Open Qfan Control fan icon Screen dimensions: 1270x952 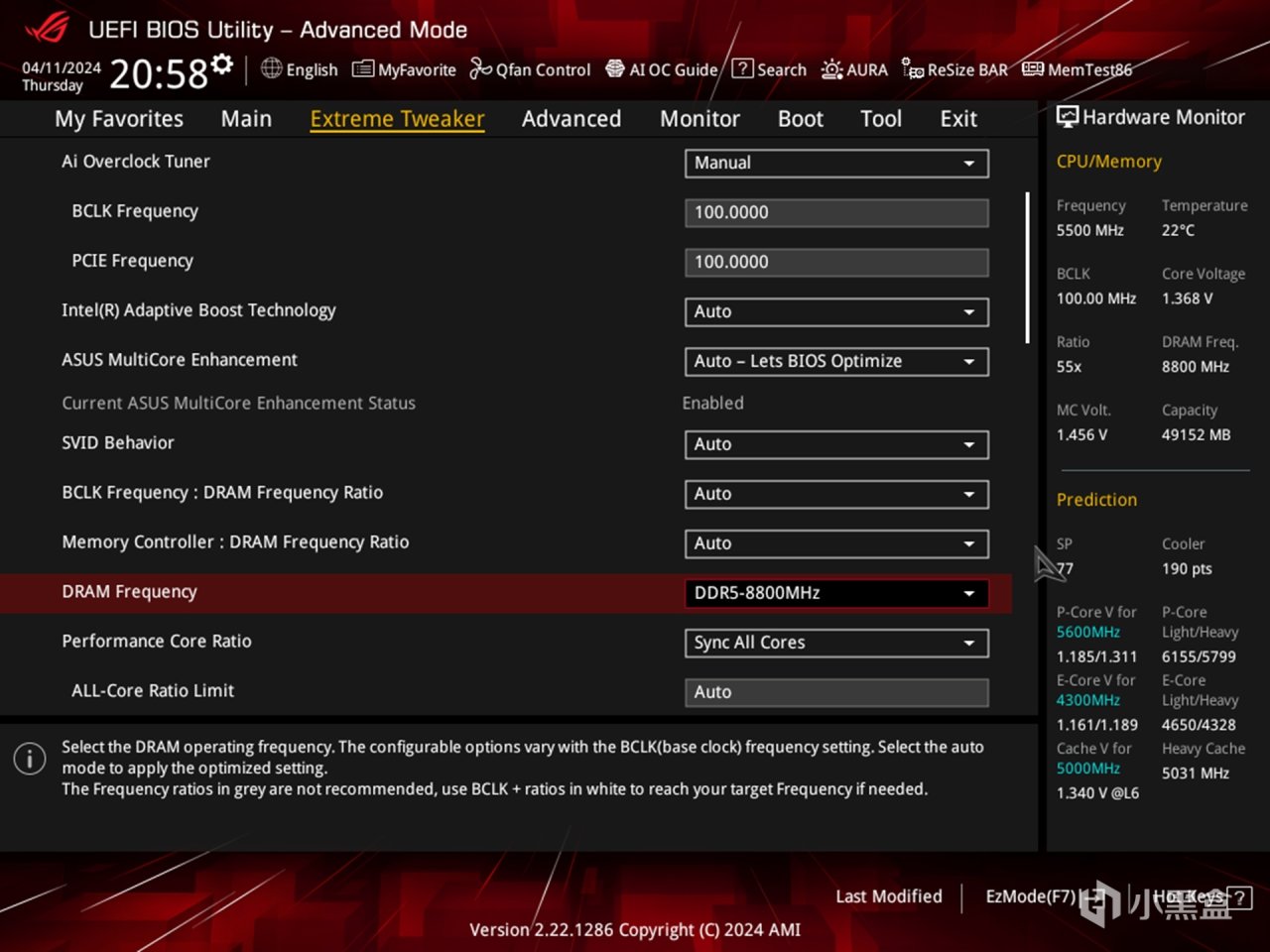pos(480,68)
